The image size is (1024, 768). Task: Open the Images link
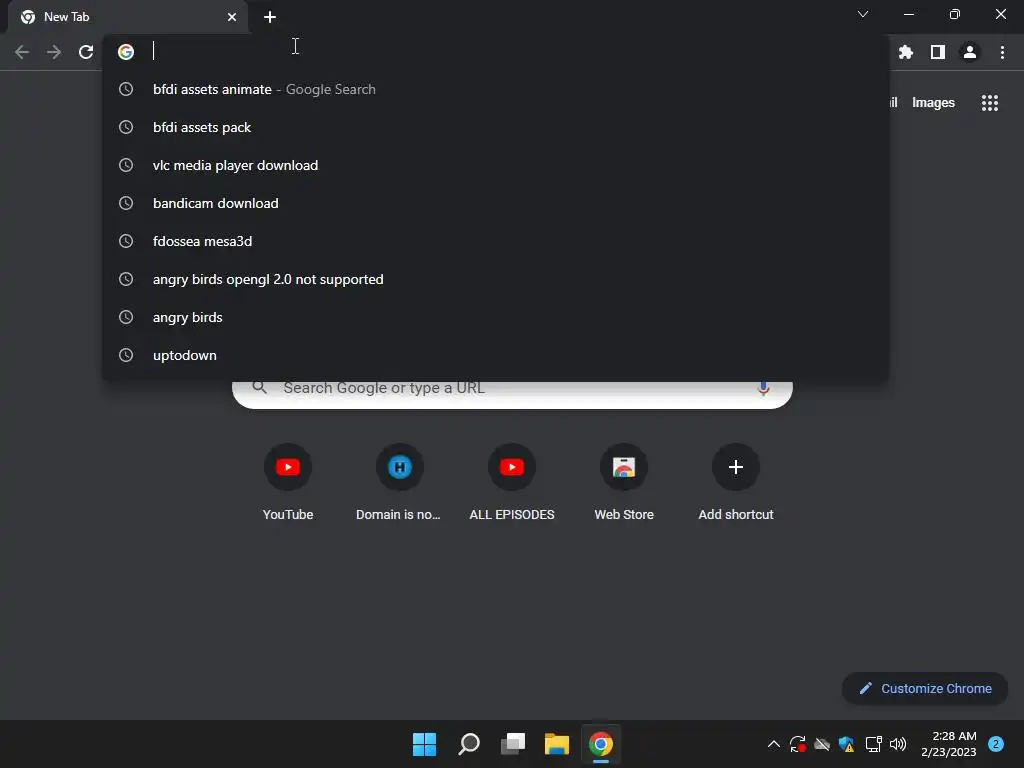click(x=933, y=103)
